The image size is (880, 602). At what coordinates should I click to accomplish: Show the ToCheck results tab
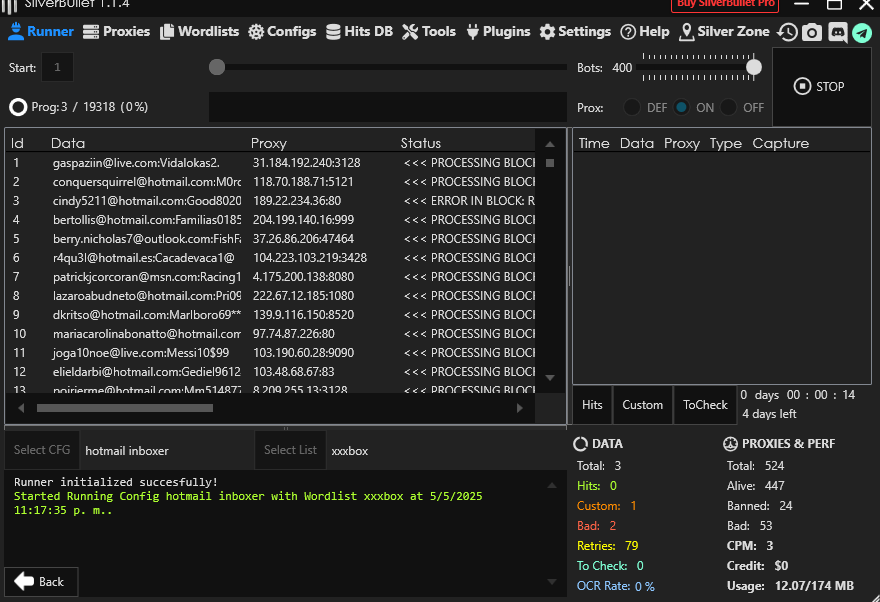[x=705, y=405]
